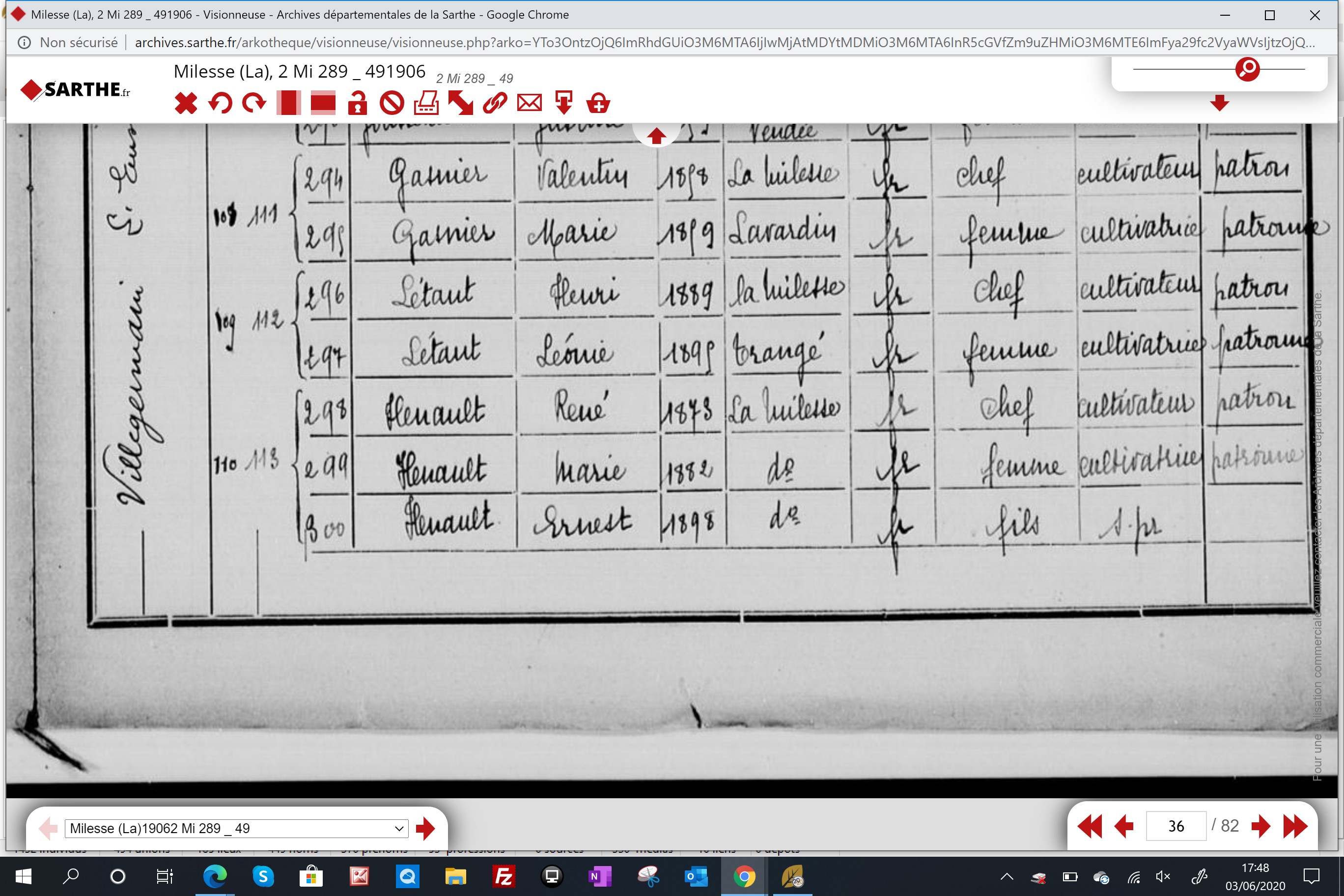Close the viewer with the red X icon
This screenshot has height=896, width=1344.
point(186,104)
